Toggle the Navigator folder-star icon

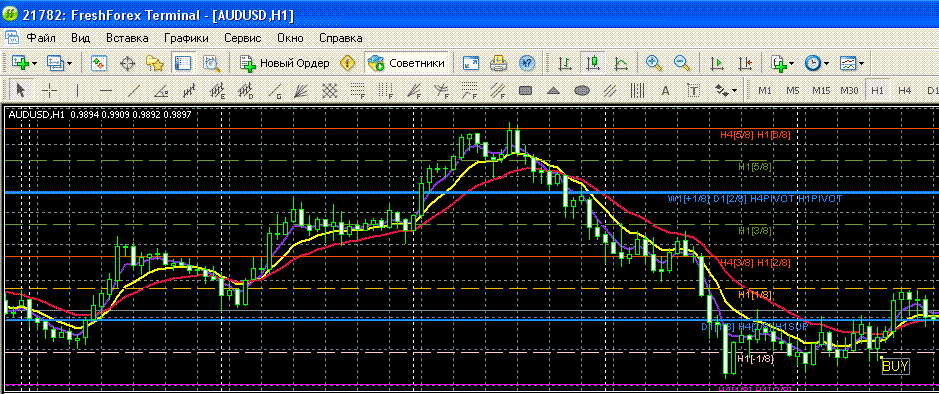tap(155, 63)
